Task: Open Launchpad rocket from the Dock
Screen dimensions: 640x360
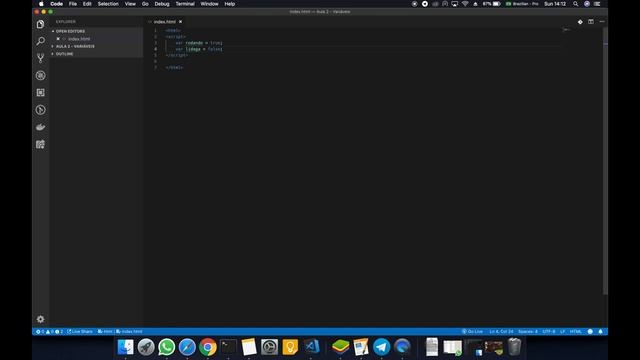Action: pyautogui.click(x=146, y=347)
